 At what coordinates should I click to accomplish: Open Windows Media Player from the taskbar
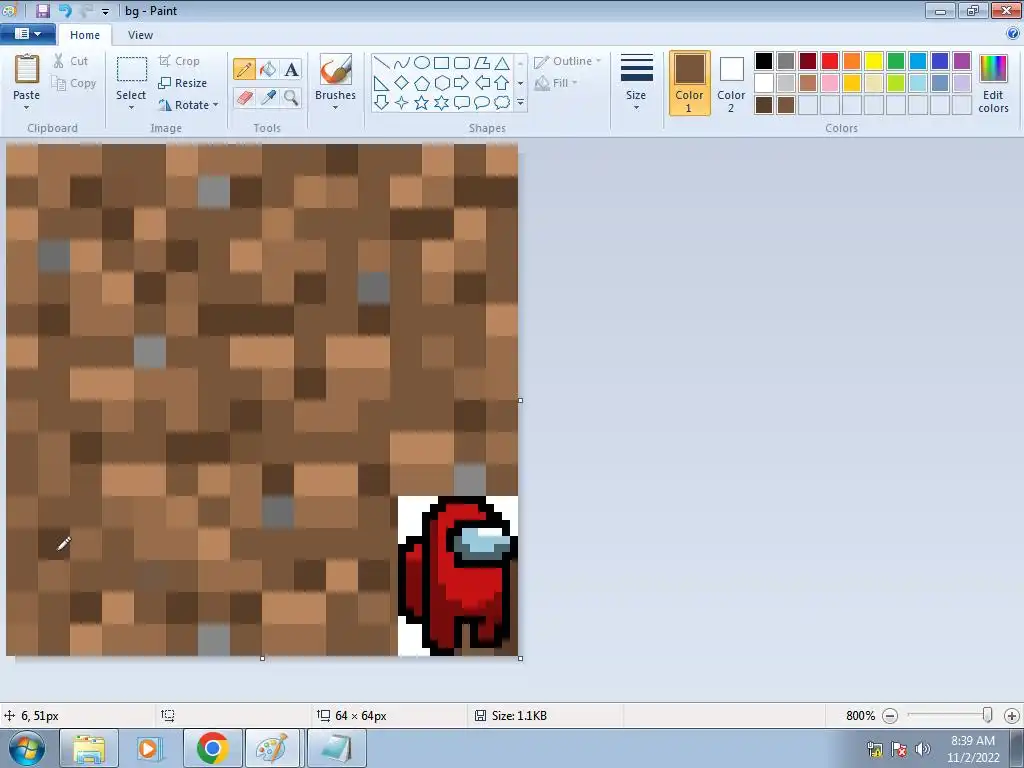tap(148, 748)
